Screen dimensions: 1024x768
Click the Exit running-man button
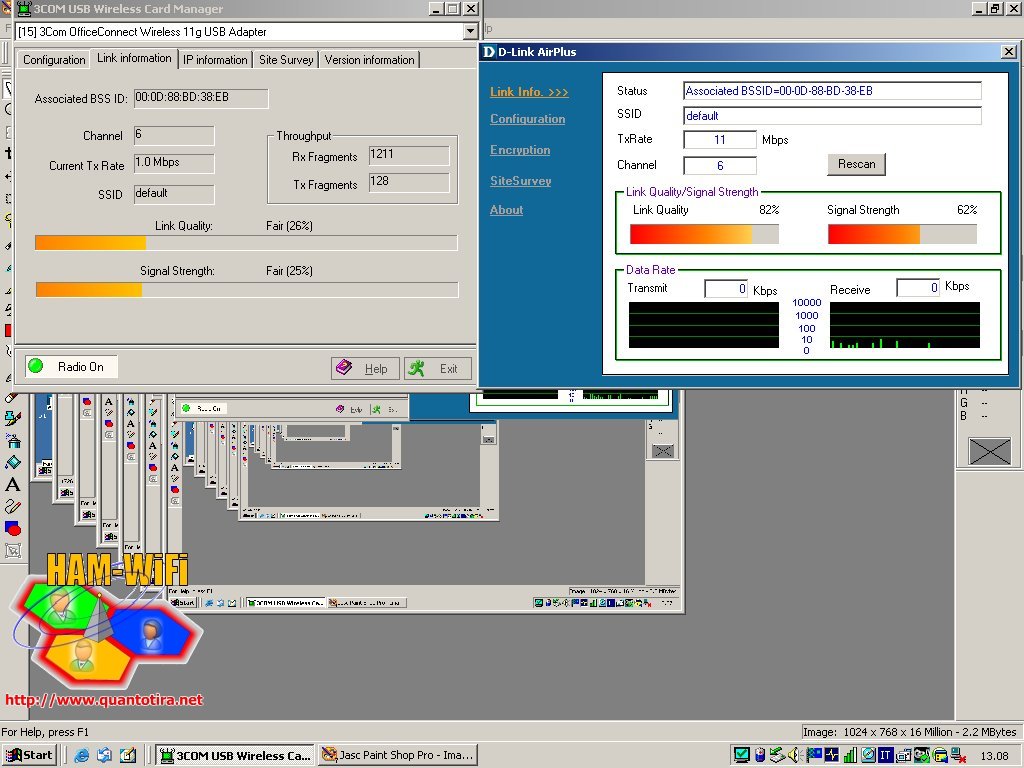pyautogui.click(x=438, y=368)
